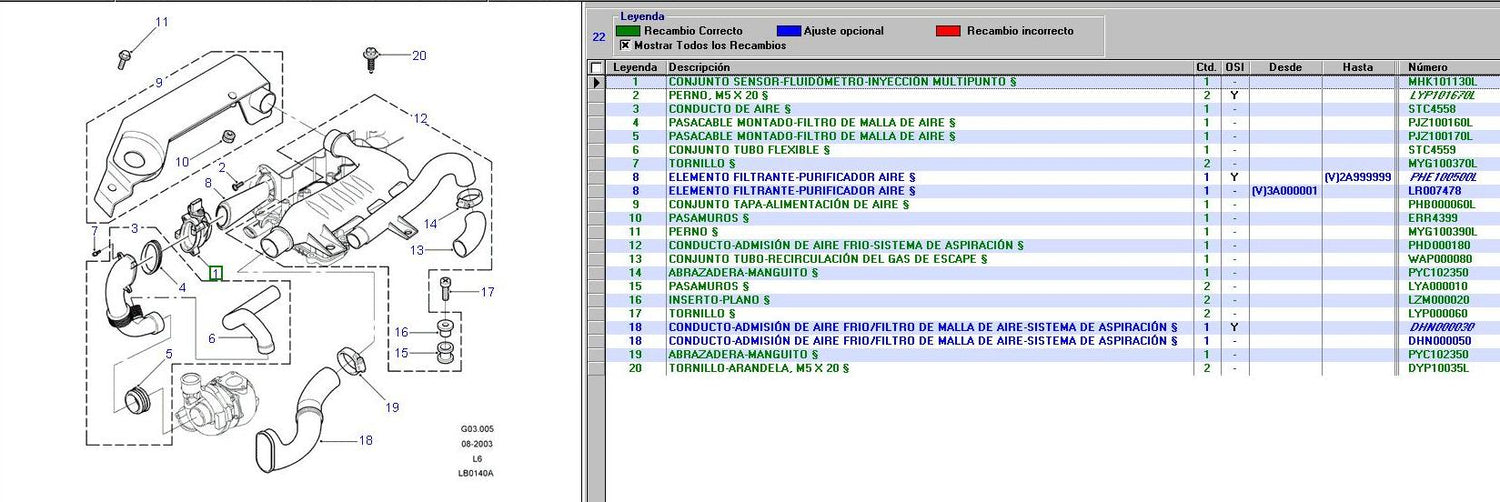Select row TORNILLO-ARANDELA, M5 X 20
The width and height of the screenshot is (1500, 502).
(x=758, y=368)
